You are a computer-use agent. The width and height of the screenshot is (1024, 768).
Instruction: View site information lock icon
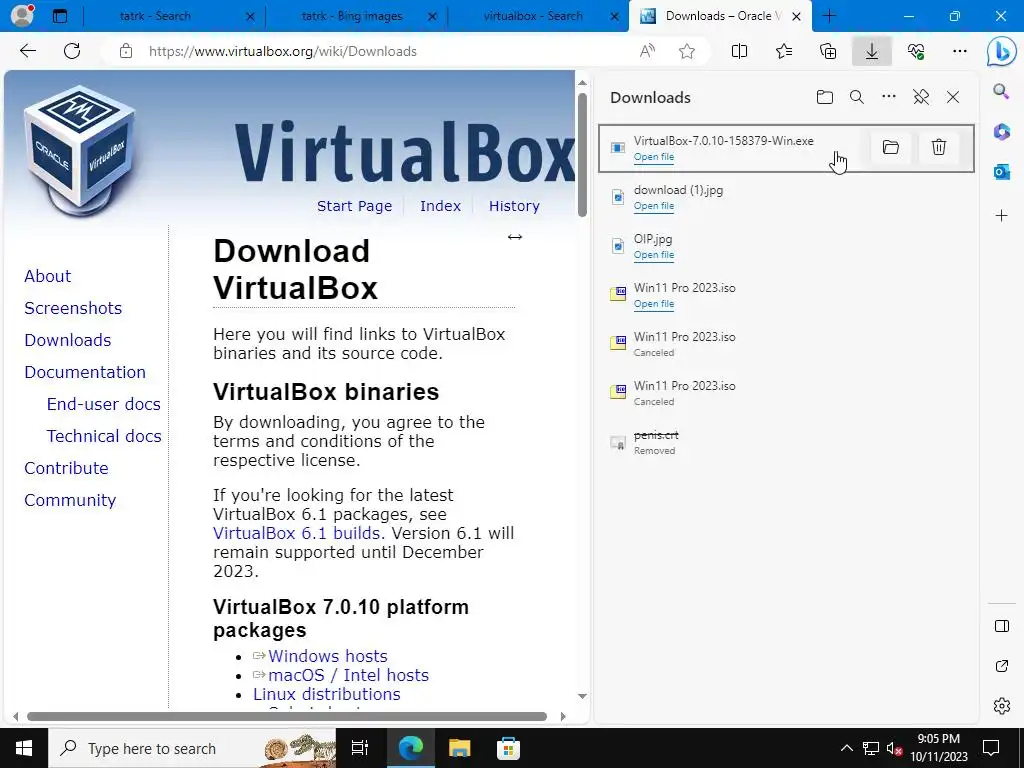126,51
